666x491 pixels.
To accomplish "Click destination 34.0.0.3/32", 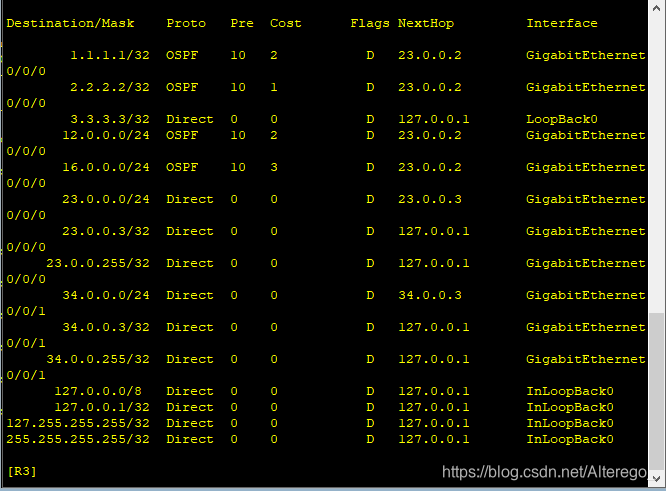I will pyautogui.click(x=106, y=327).
